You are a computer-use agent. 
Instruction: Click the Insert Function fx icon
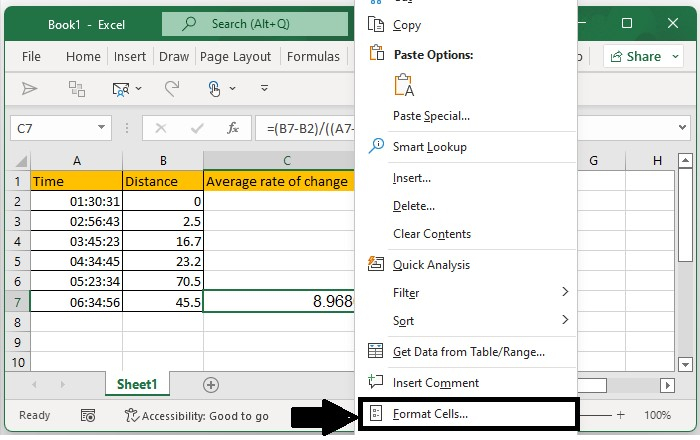233,129
